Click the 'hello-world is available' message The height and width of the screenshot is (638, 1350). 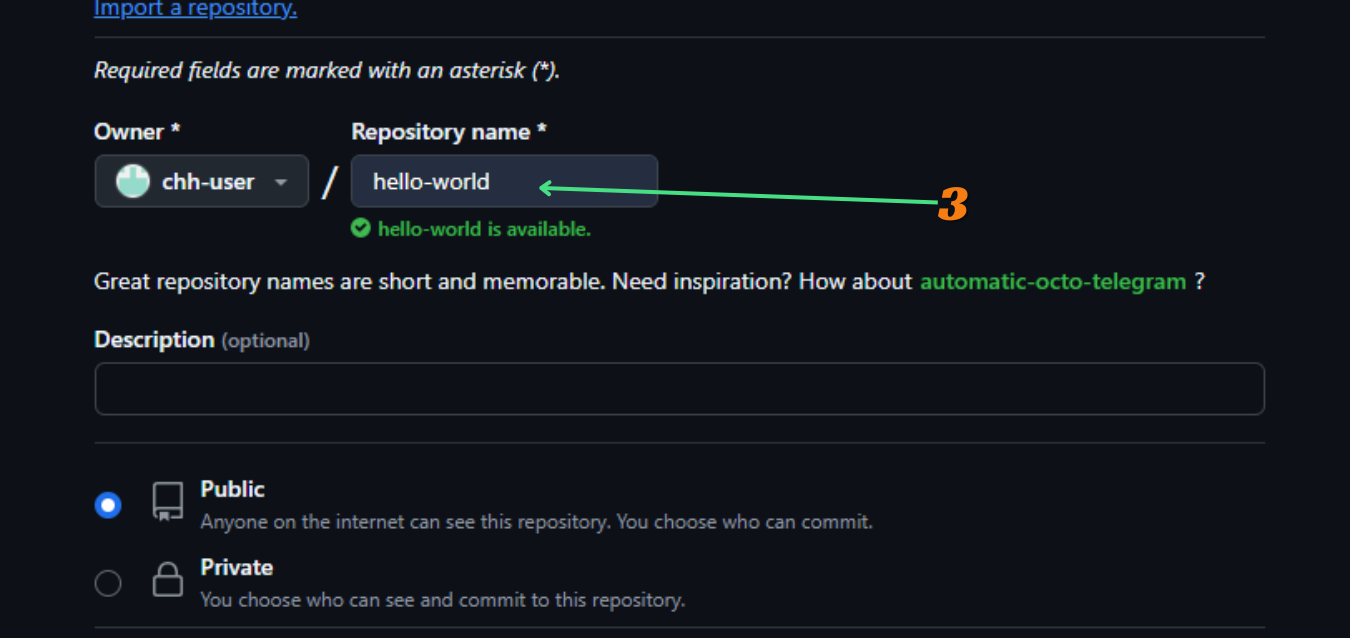coord(484,229)
